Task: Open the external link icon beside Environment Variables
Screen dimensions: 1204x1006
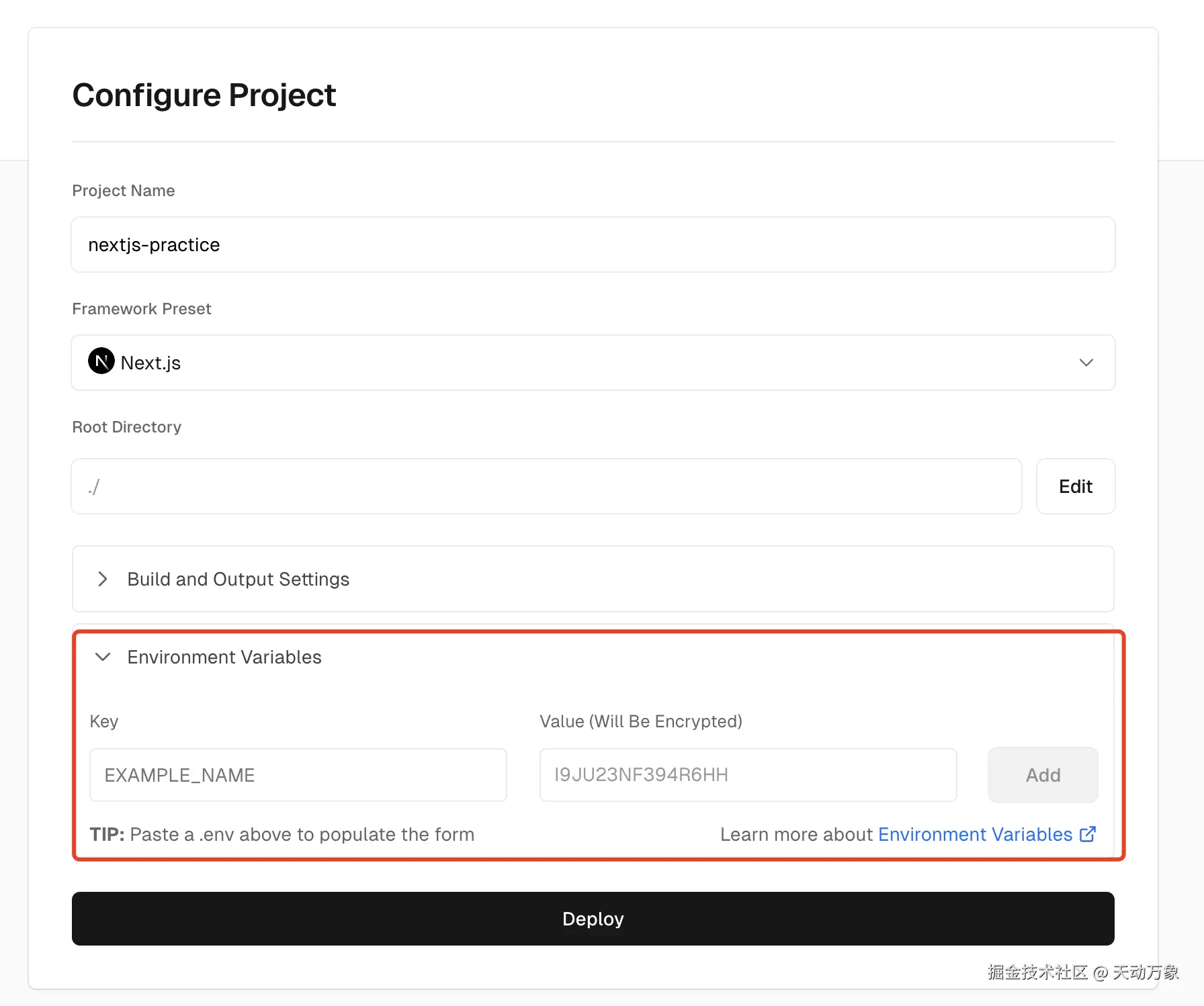Action: (x=1087, y=834)
